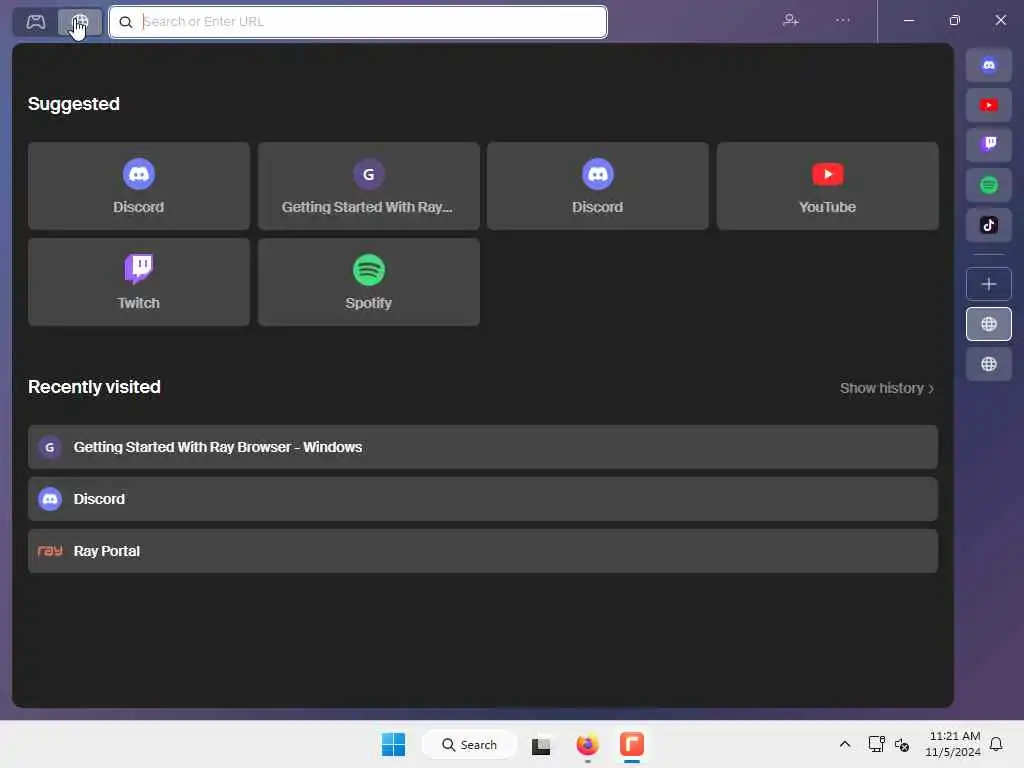Screen dimensions: 1024x768
Task: Open the Windows Start menu
Action: 393,744
